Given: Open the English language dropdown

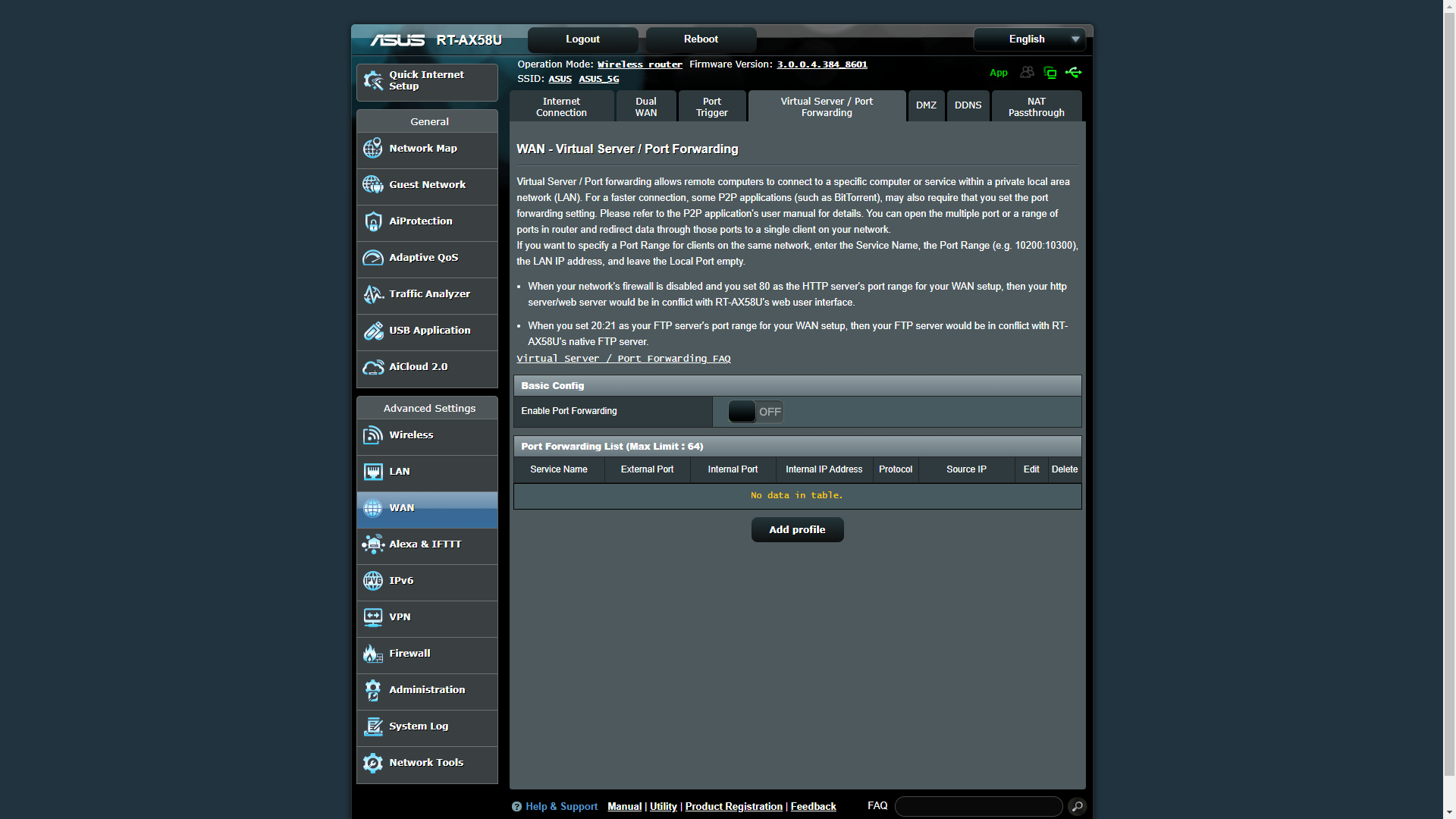Looking at the screenshot, I should click(1029, 39).
